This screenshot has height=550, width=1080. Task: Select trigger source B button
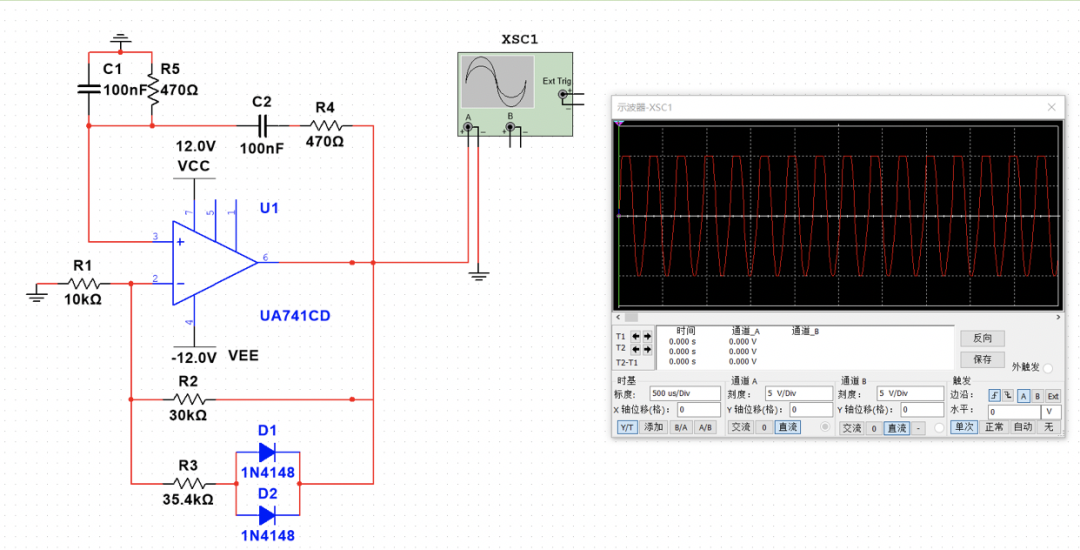1037,396
